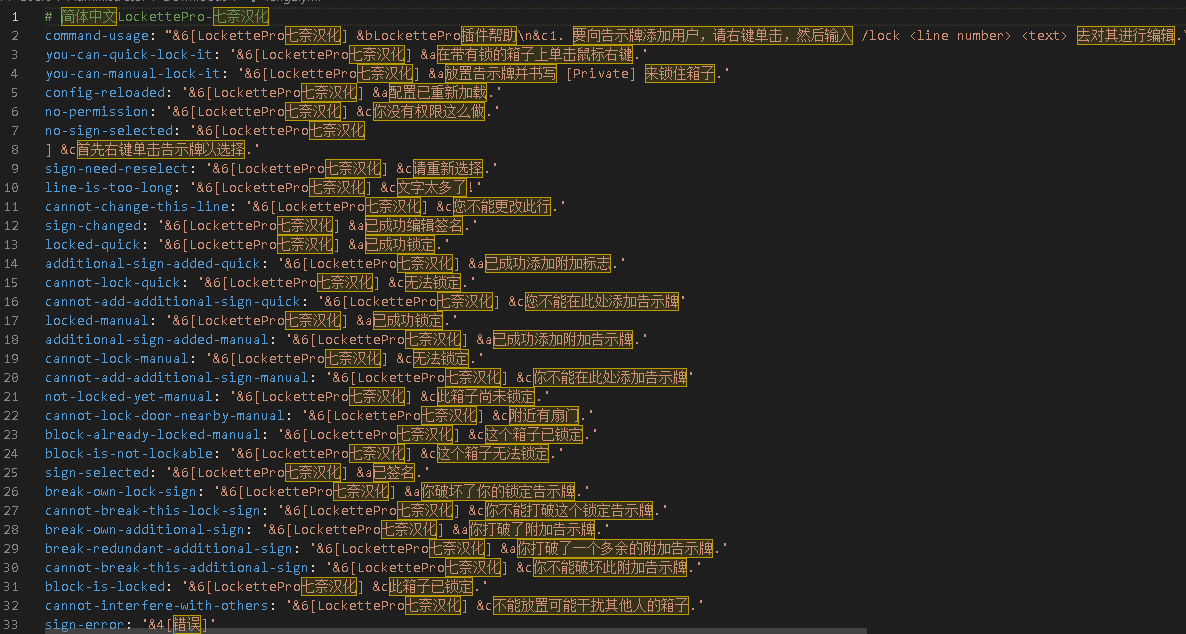Select the key 'you-can-manual-lock-it'

coord(132,73)
